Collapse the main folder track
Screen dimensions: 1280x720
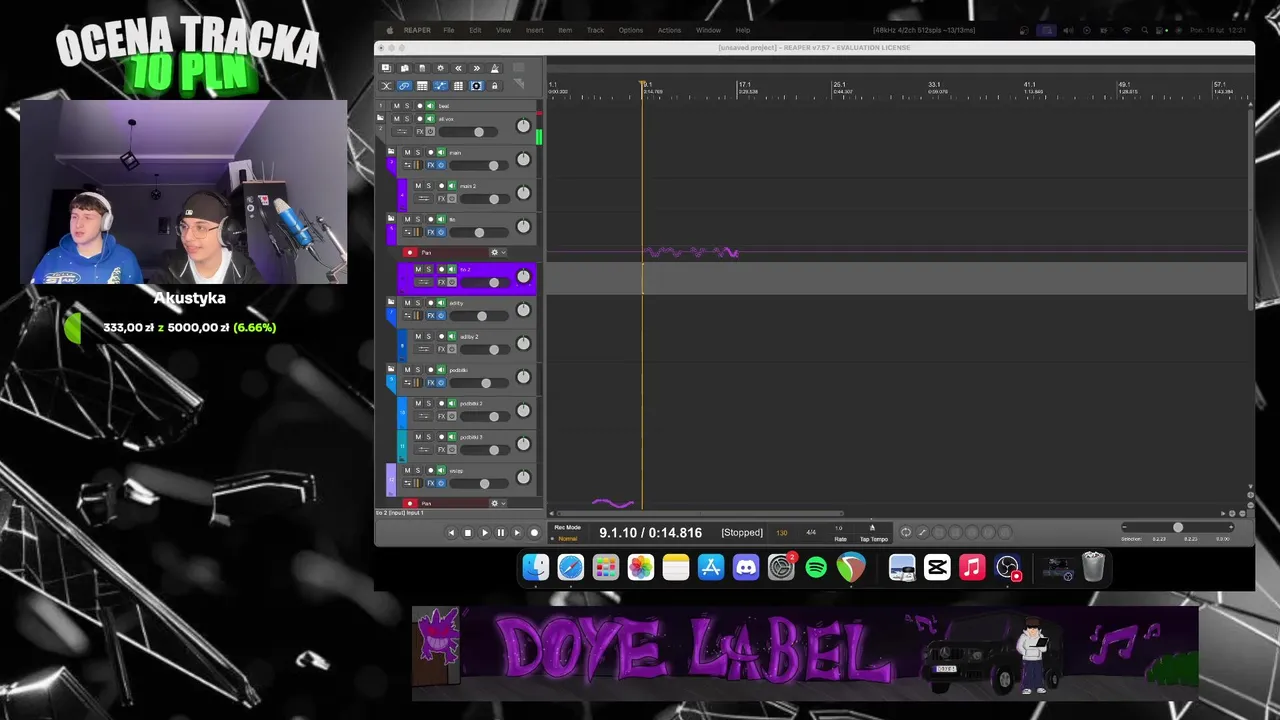pos(391,152)
